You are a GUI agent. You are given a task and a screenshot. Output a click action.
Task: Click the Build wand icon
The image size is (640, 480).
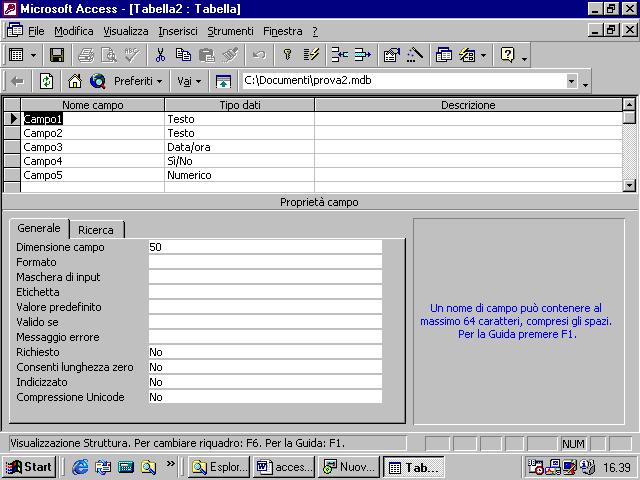point(415,55)
